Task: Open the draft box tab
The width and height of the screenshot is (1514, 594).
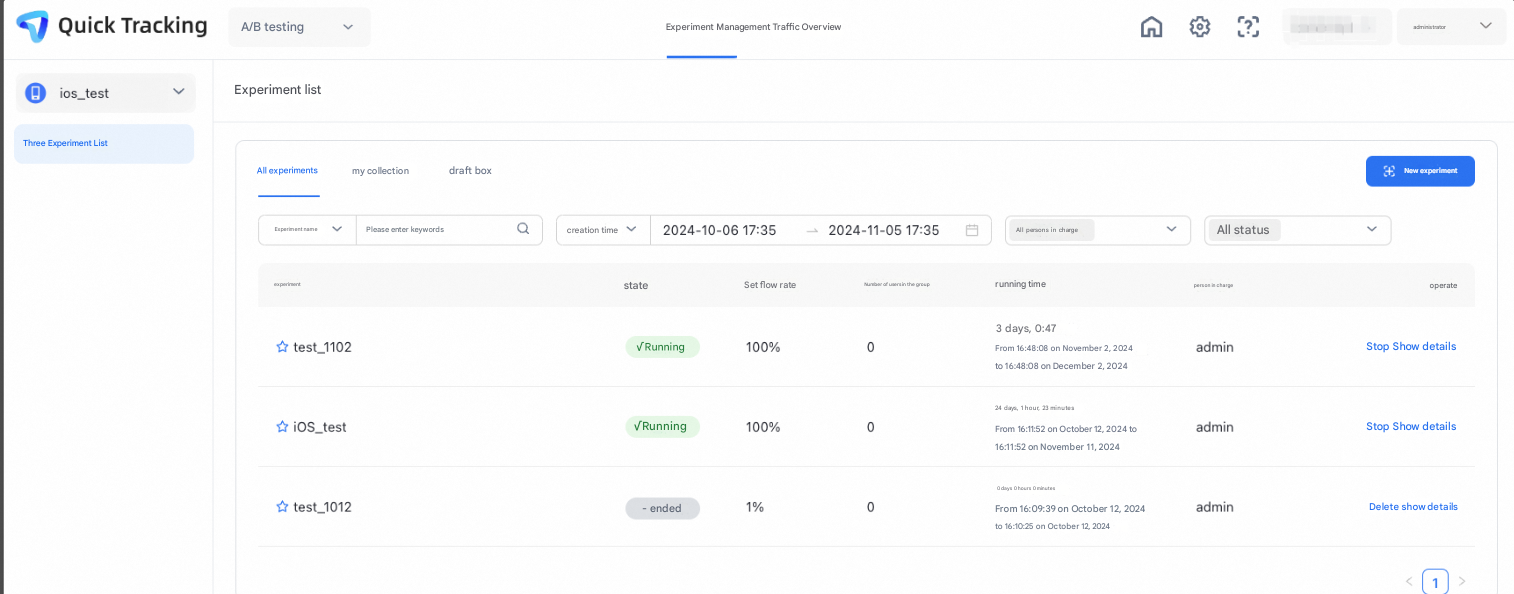Action: [x=470, y=171]
